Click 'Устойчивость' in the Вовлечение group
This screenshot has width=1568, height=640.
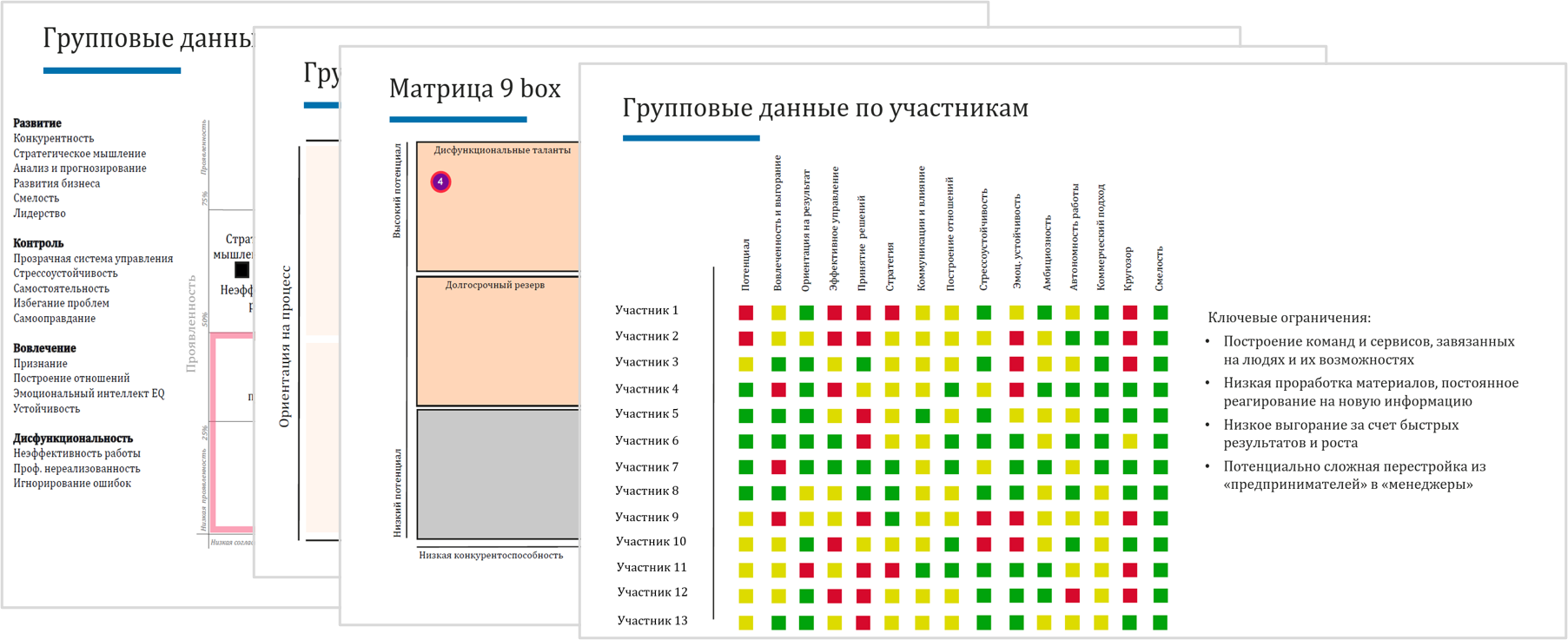point(46,409)
